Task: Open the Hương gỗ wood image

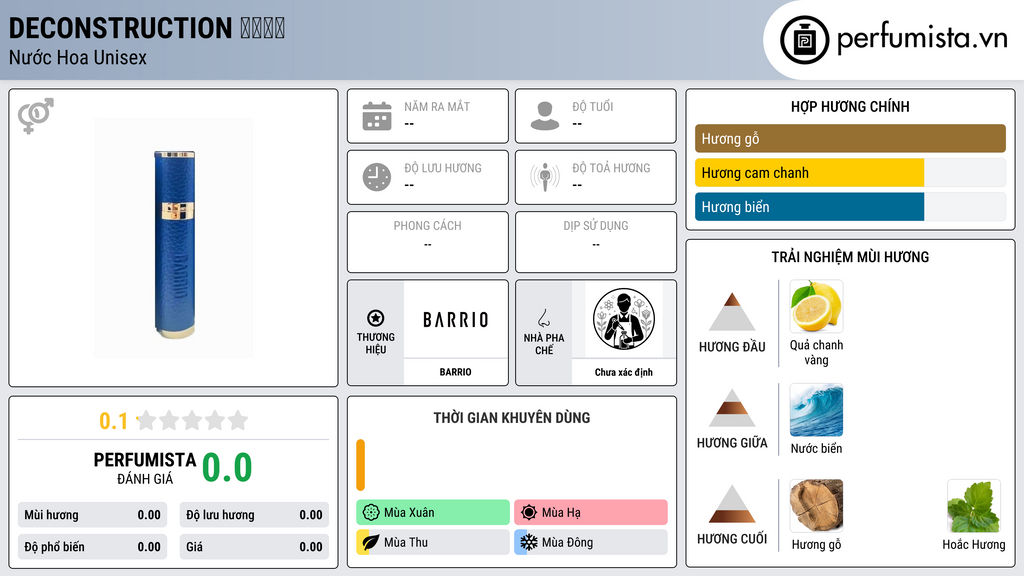Action: pyautogui.click(x=816, y=505)
